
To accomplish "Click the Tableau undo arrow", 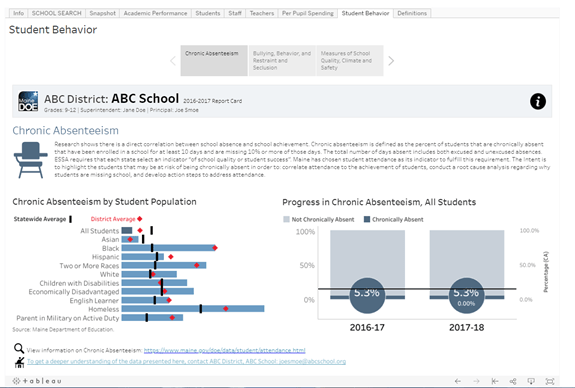I will (x=458, y=381).
